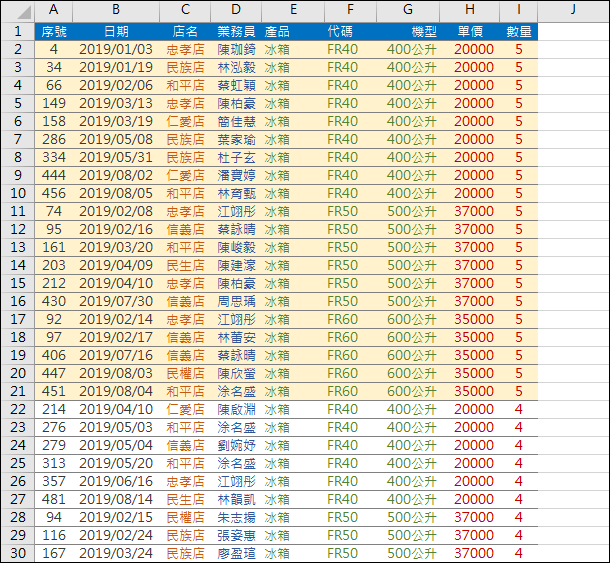The image size is (610, 563).
Task: Select column H header
Action: pyautogui.click(x=470, y=10)
